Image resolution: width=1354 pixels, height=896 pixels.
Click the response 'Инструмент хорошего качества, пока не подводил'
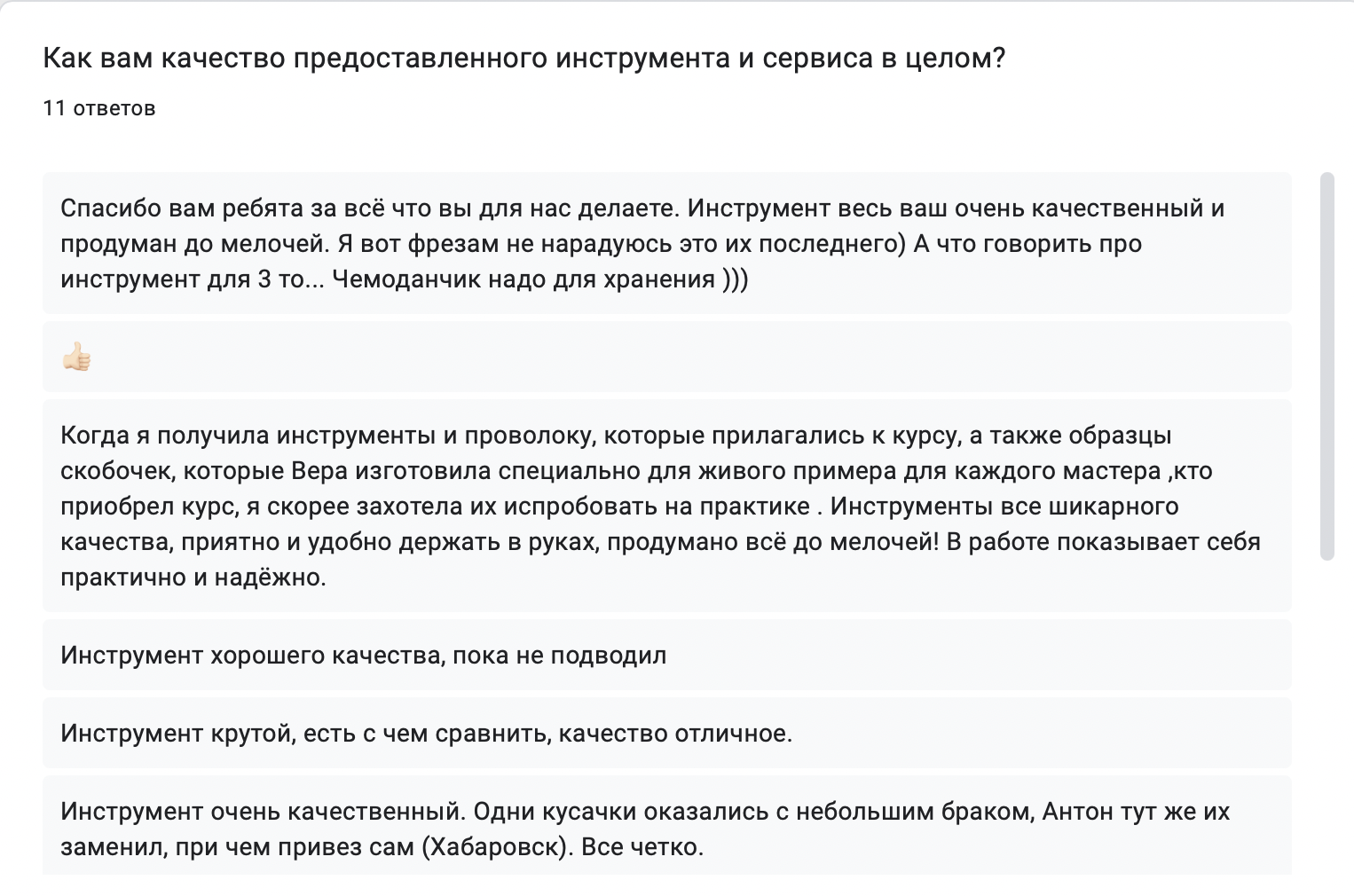(x=666, y=655)
